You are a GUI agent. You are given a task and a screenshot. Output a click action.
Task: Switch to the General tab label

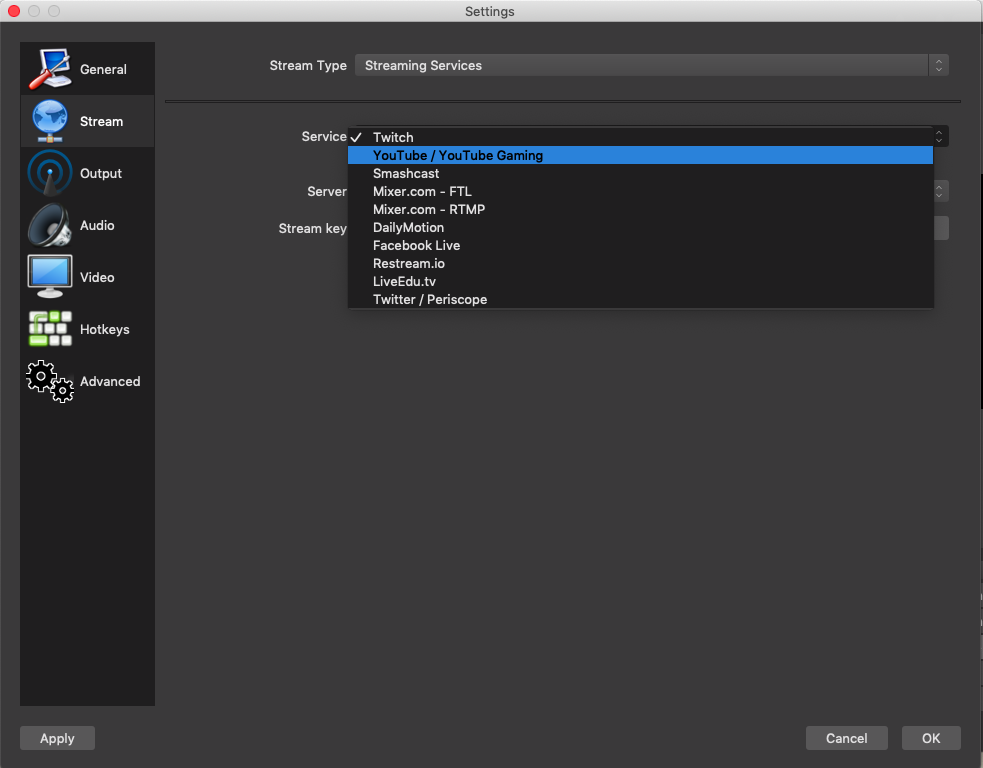103,70
